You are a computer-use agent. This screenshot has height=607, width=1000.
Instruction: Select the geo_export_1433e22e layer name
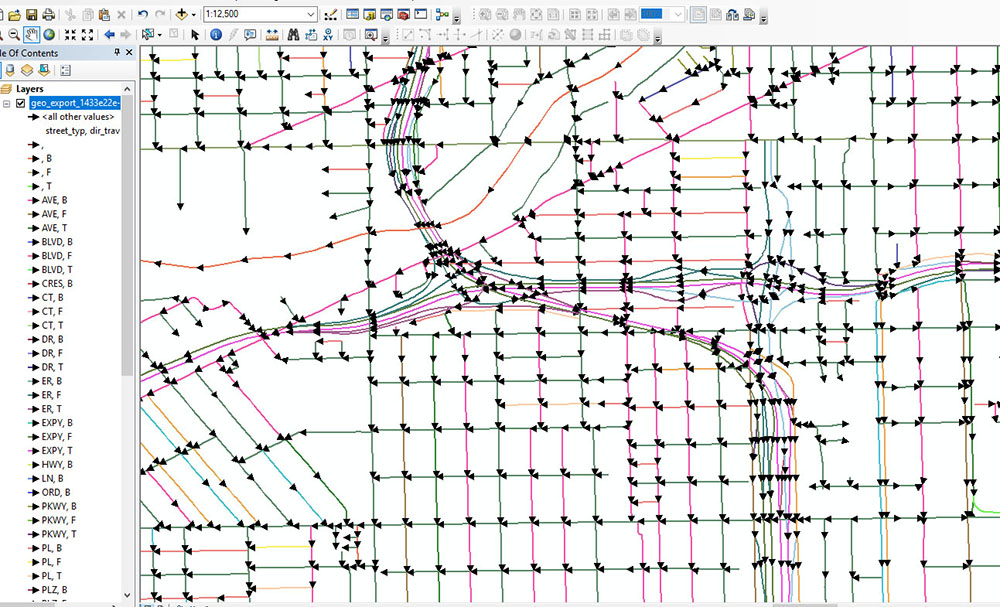point(75,103)
